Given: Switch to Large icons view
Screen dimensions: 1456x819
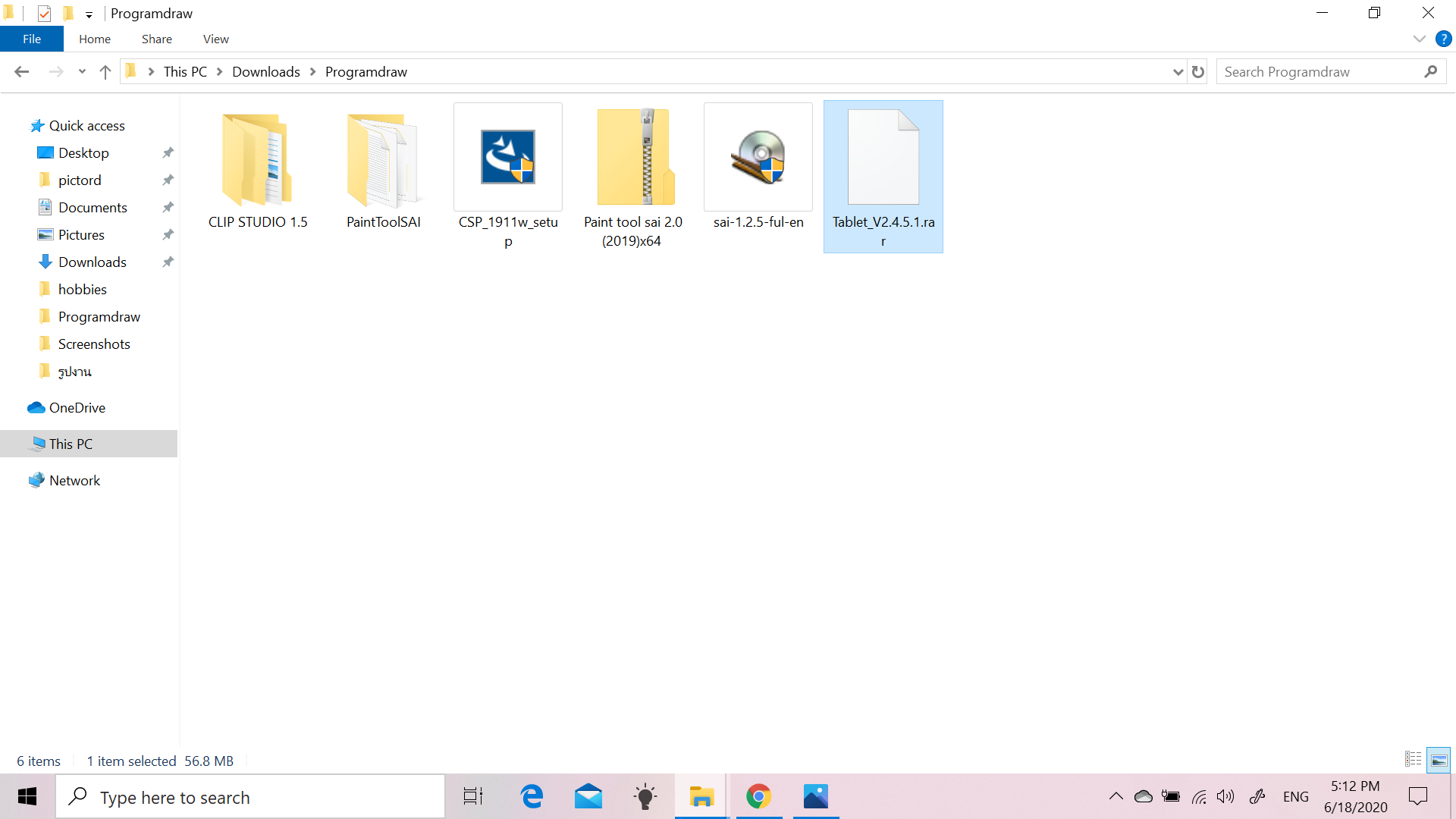Looking at the screenshot, I should [x=1439, y=760].
